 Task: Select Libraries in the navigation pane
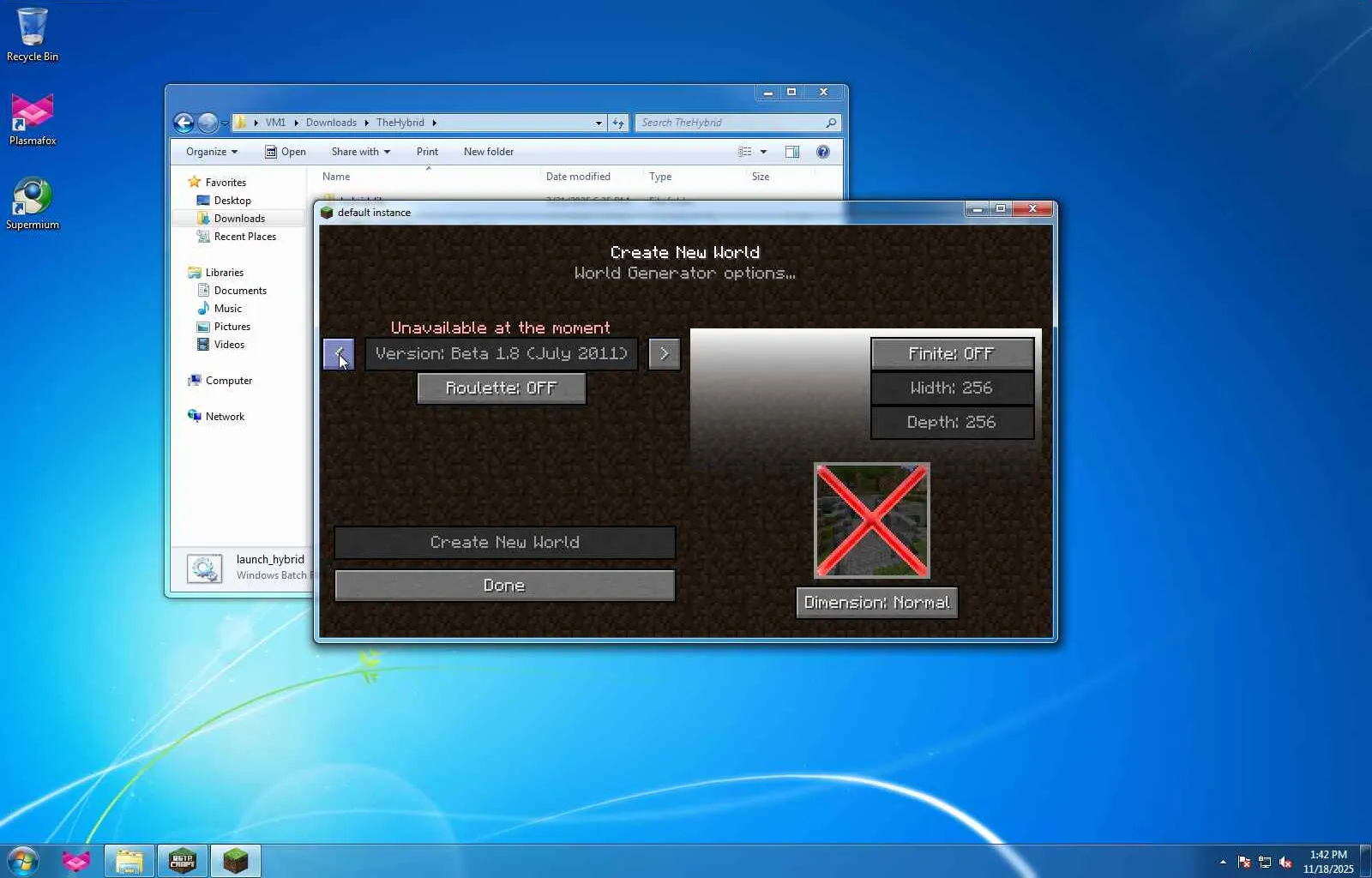tap(225, 273)
